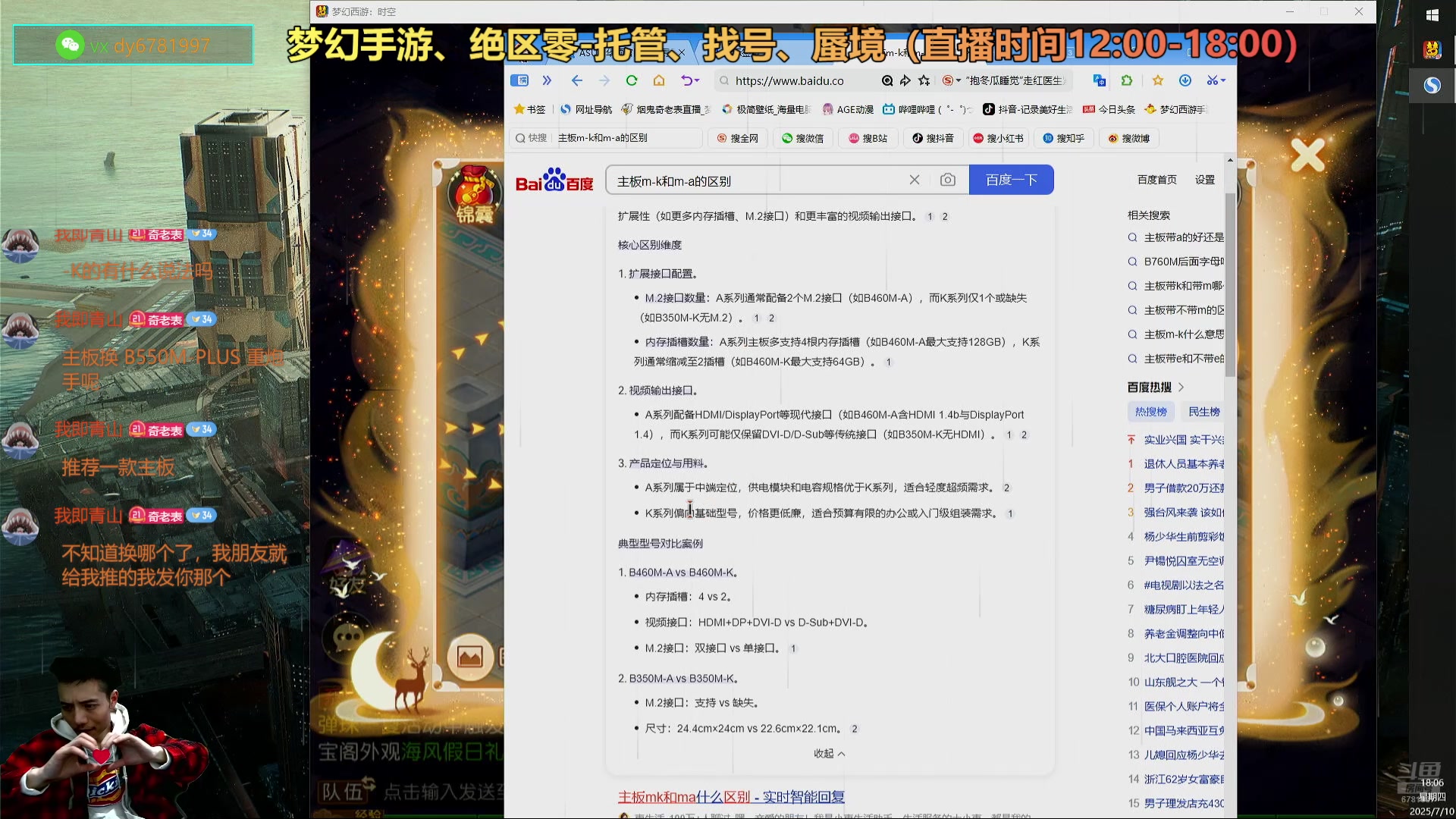1456x819 pixels.
Task: Open the Baidu 设置 link
Action: coord(1205,180)
